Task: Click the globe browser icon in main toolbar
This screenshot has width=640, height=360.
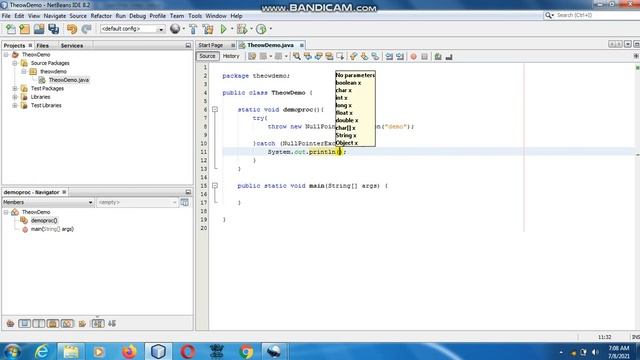Action: (x=175, y=29)
